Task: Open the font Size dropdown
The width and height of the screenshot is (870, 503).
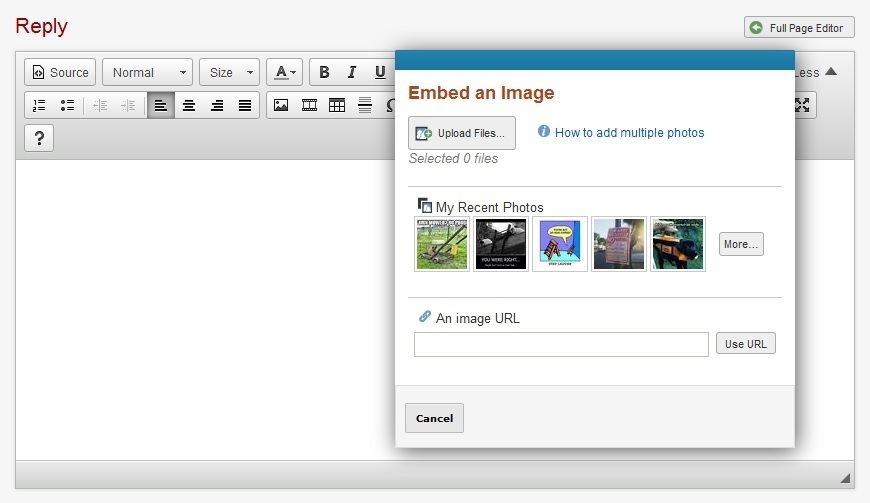Action: tap(229, 72)
